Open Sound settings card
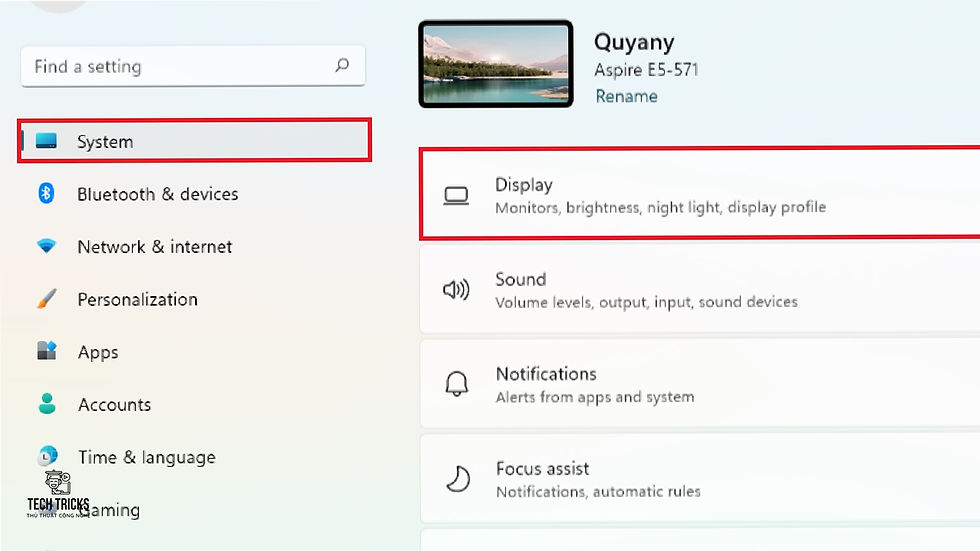This screenshot has height=551, width=980. (x=701, y=289)
